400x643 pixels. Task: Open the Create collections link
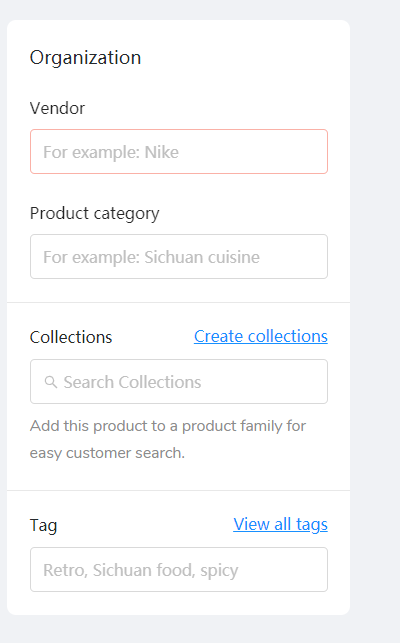[261, 336]
